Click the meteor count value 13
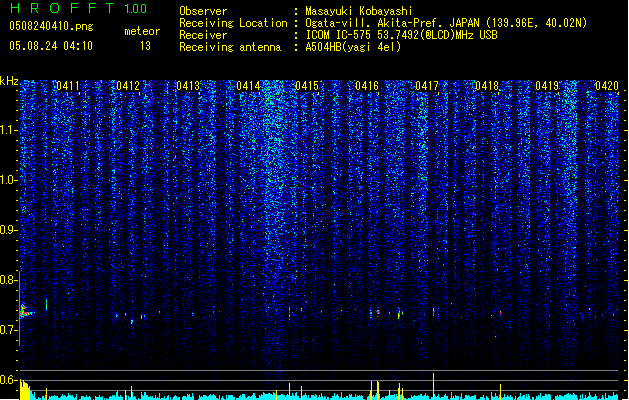 pyautogui.click(x=145, y=46)
